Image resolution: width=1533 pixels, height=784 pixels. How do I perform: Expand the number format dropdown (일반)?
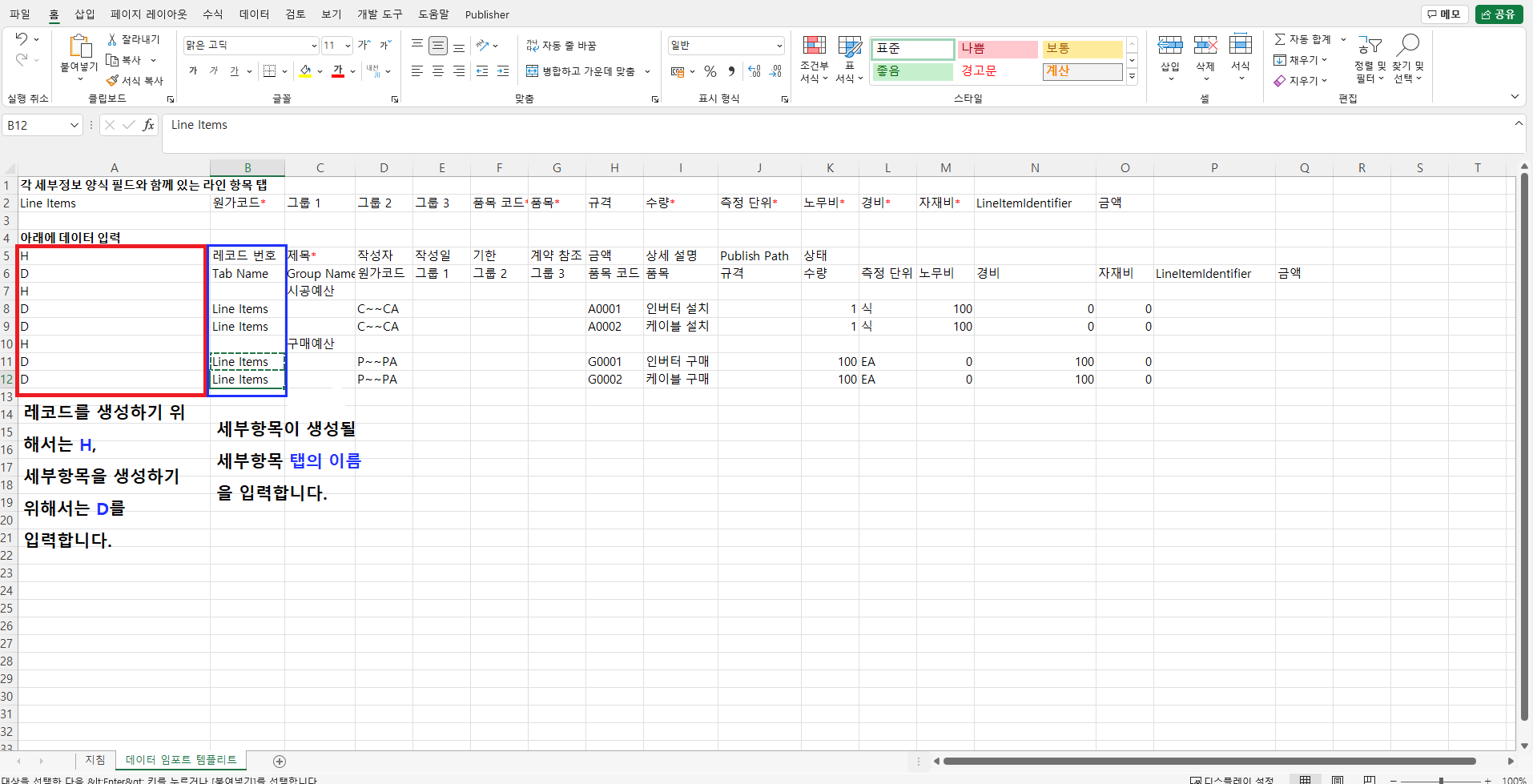point(779,46)
